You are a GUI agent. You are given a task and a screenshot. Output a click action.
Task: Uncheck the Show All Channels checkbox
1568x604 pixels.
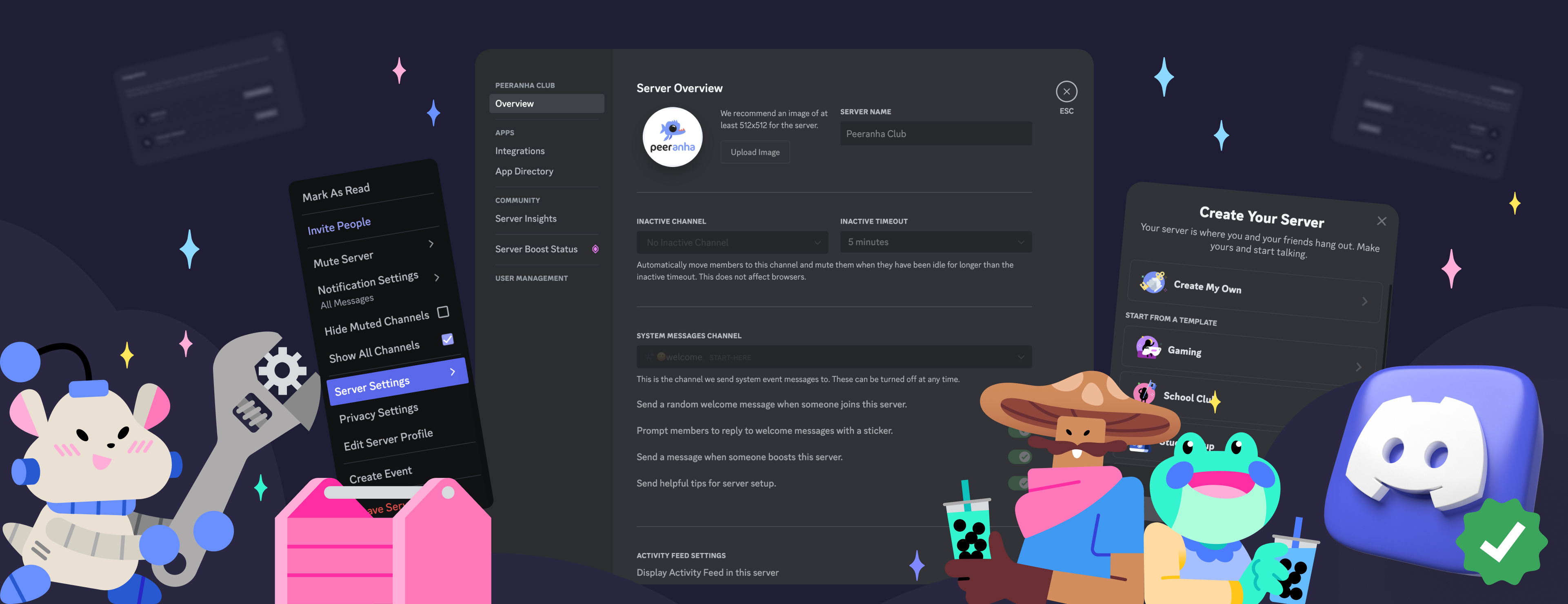(447, 339)
